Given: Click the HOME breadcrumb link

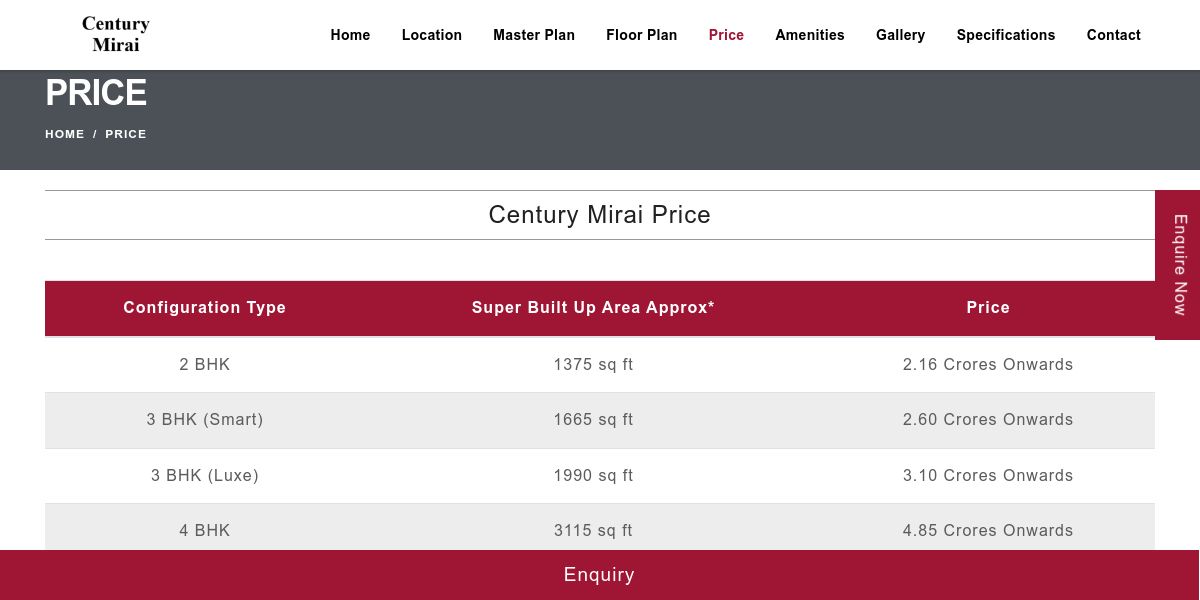Looking at the screenshot, I should (65, 134).
